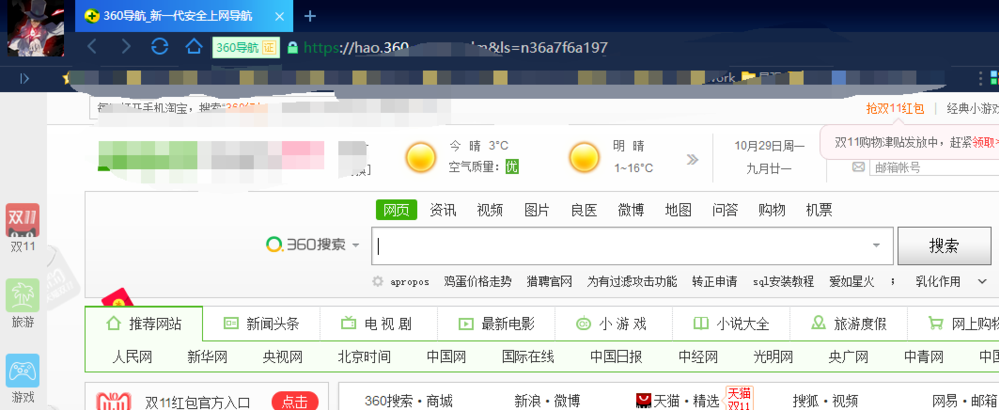Select the 地图 search tab
This screenshot has width=999, height=410.
[x=678, y=210]
